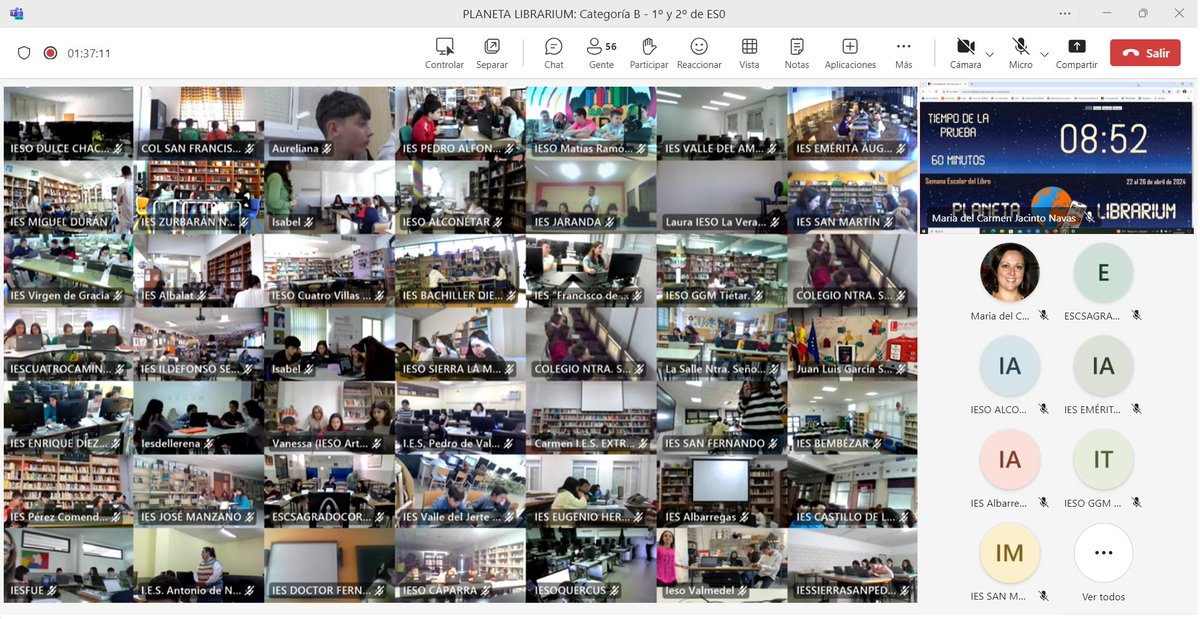Open Aplicaciones to add an app
Viewport: 1200px width, 619px height.
coord(850,53)
